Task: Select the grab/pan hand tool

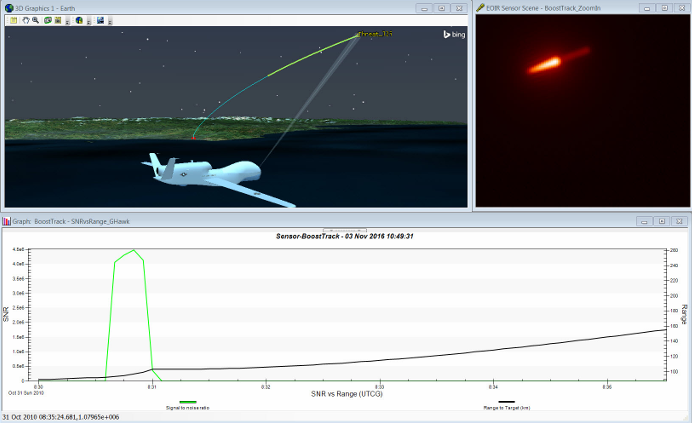Action: pyautogui.click(x=26, y=20)
